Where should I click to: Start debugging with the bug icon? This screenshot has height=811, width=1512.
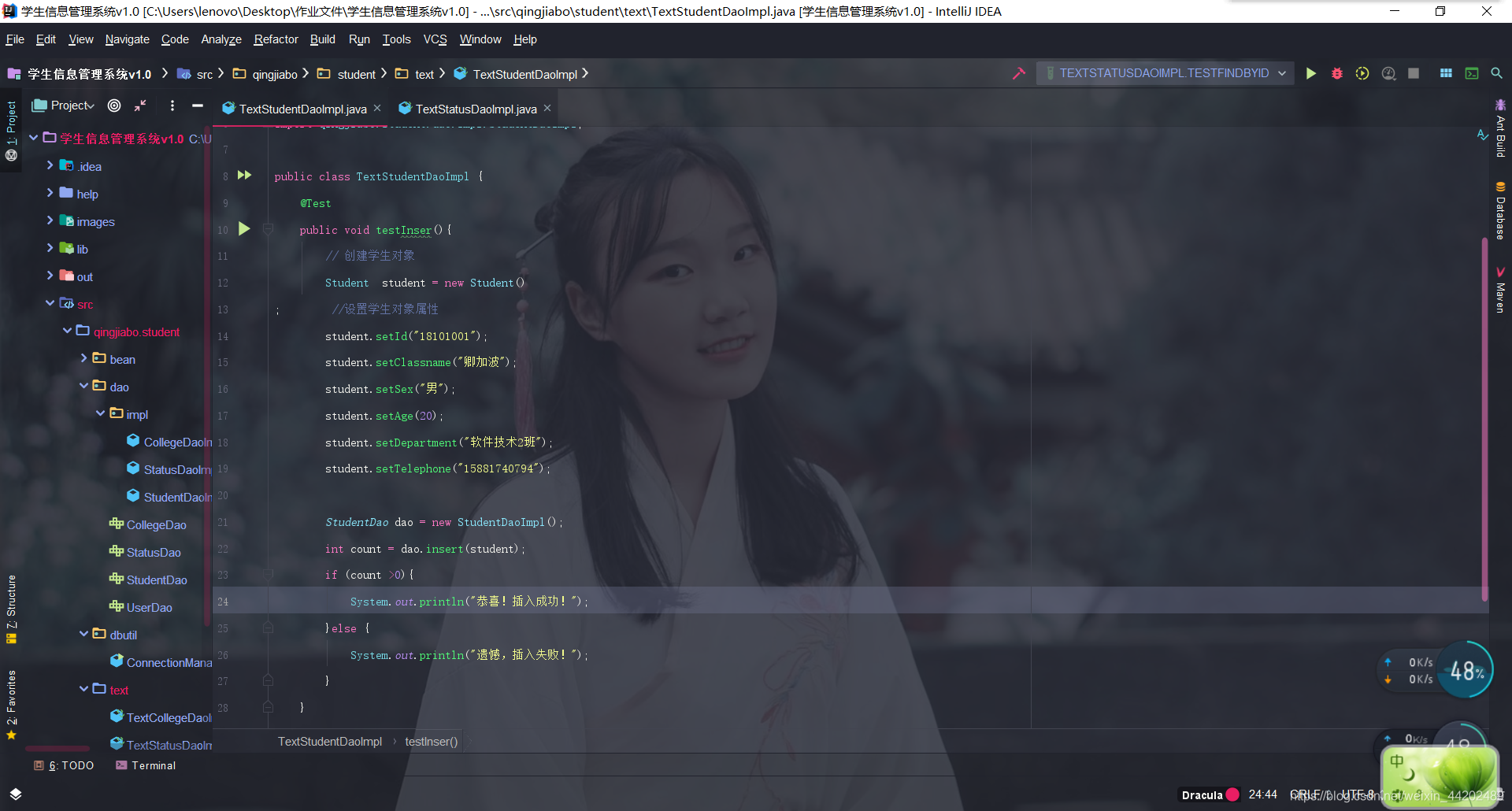click(1336, 73)
